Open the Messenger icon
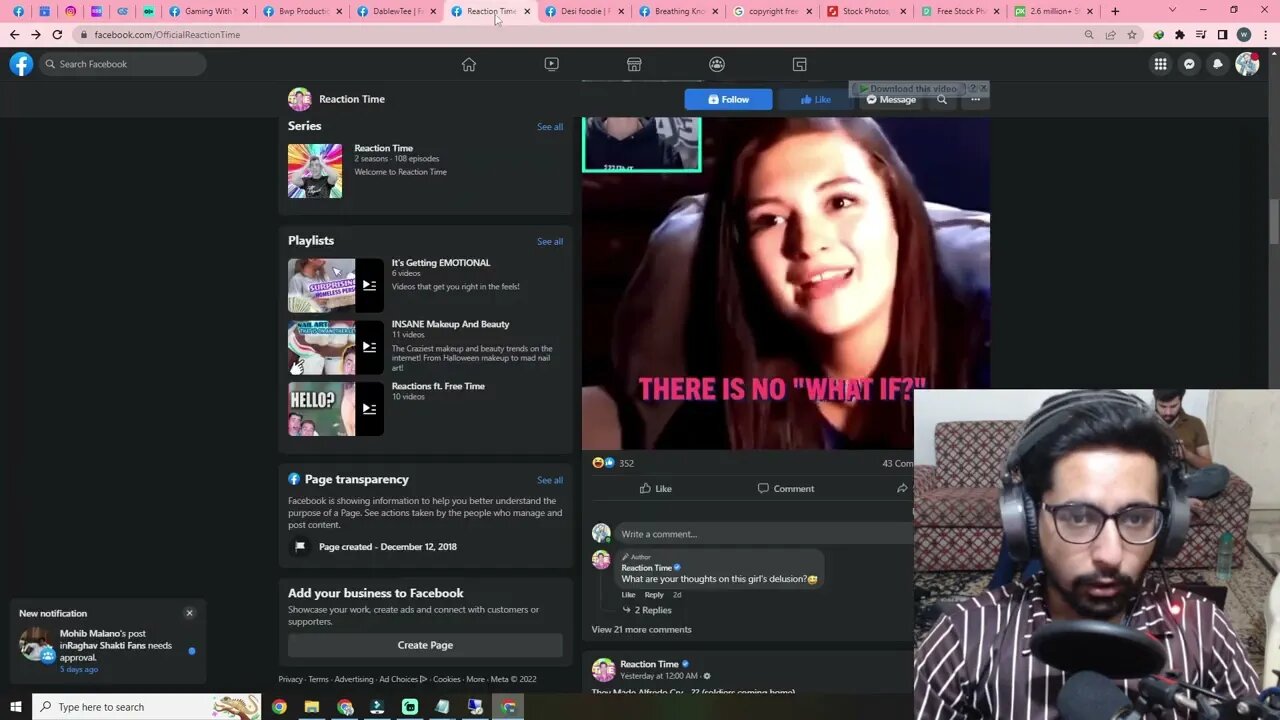 click(1189, 64)
